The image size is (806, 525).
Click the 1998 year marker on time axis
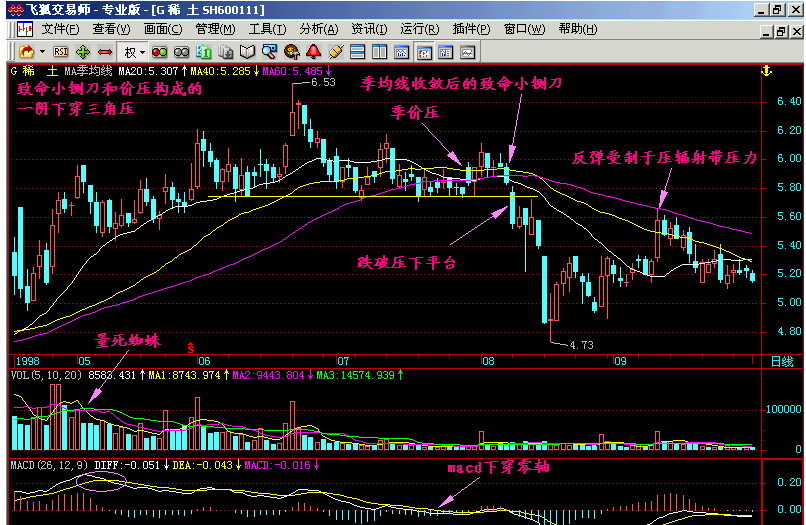[x=28, y=361]
